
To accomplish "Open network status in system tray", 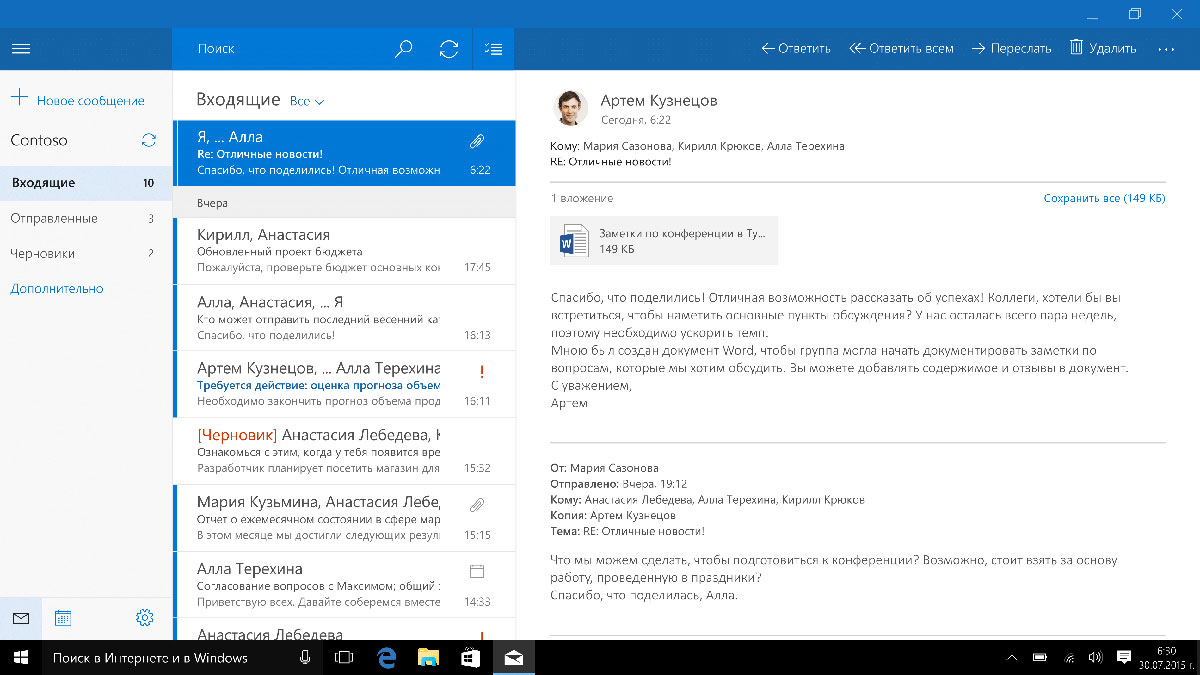I will 1069,657.
